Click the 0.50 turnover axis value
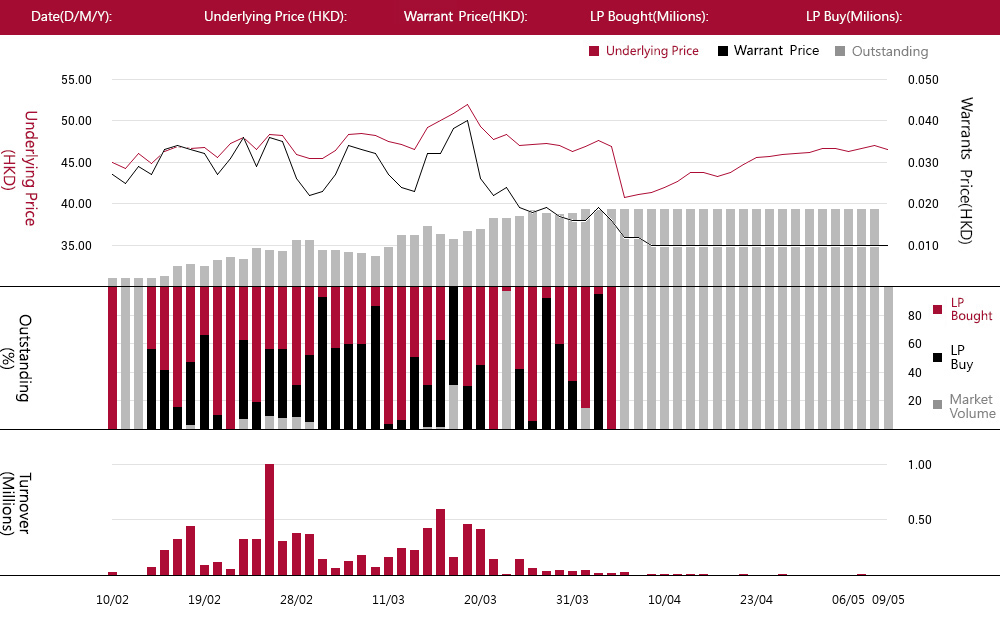 (x=920, y=519)
